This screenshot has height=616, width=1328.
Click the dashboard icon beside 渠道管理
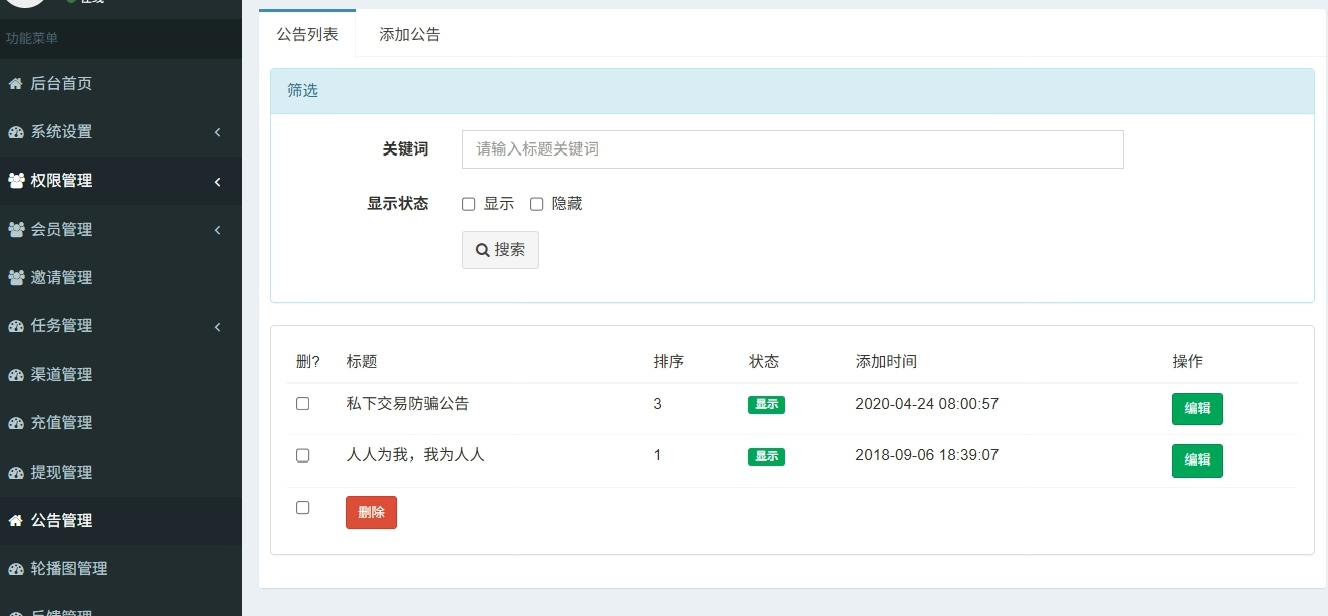pyautogui.click(x=15, y=375)
